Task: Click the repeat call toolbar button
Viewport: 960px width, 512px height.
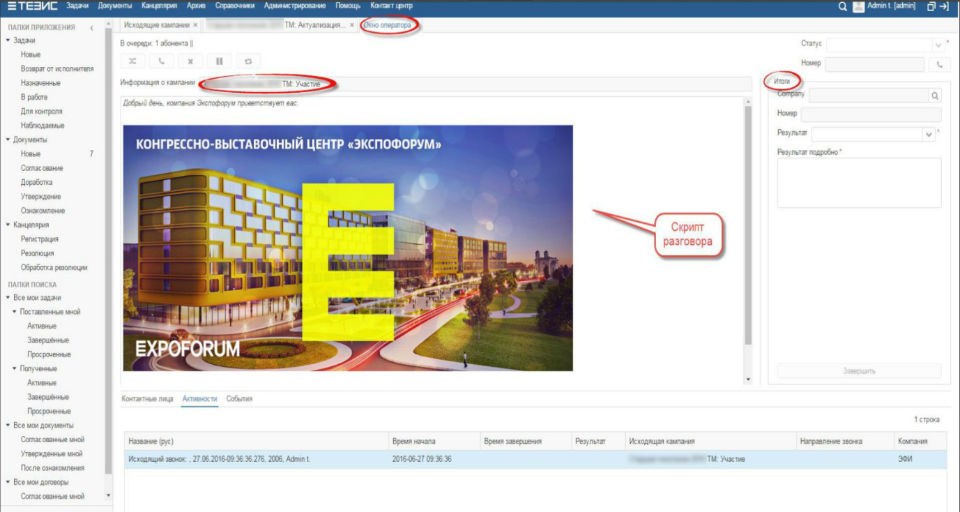Action: 248,61
